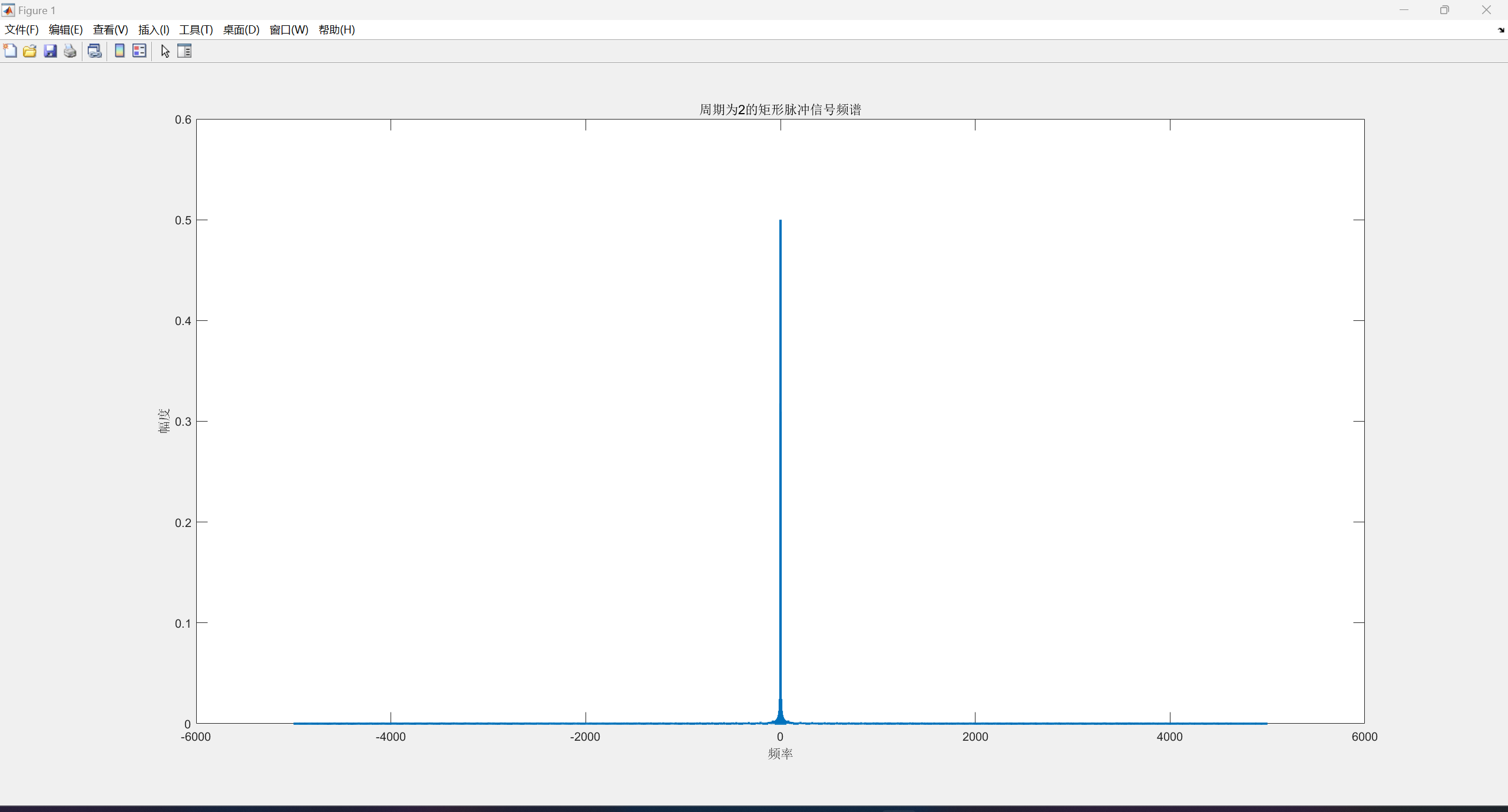Save the figure using the floppy disk icon
1508x812 pixels.
coord(50,51)
